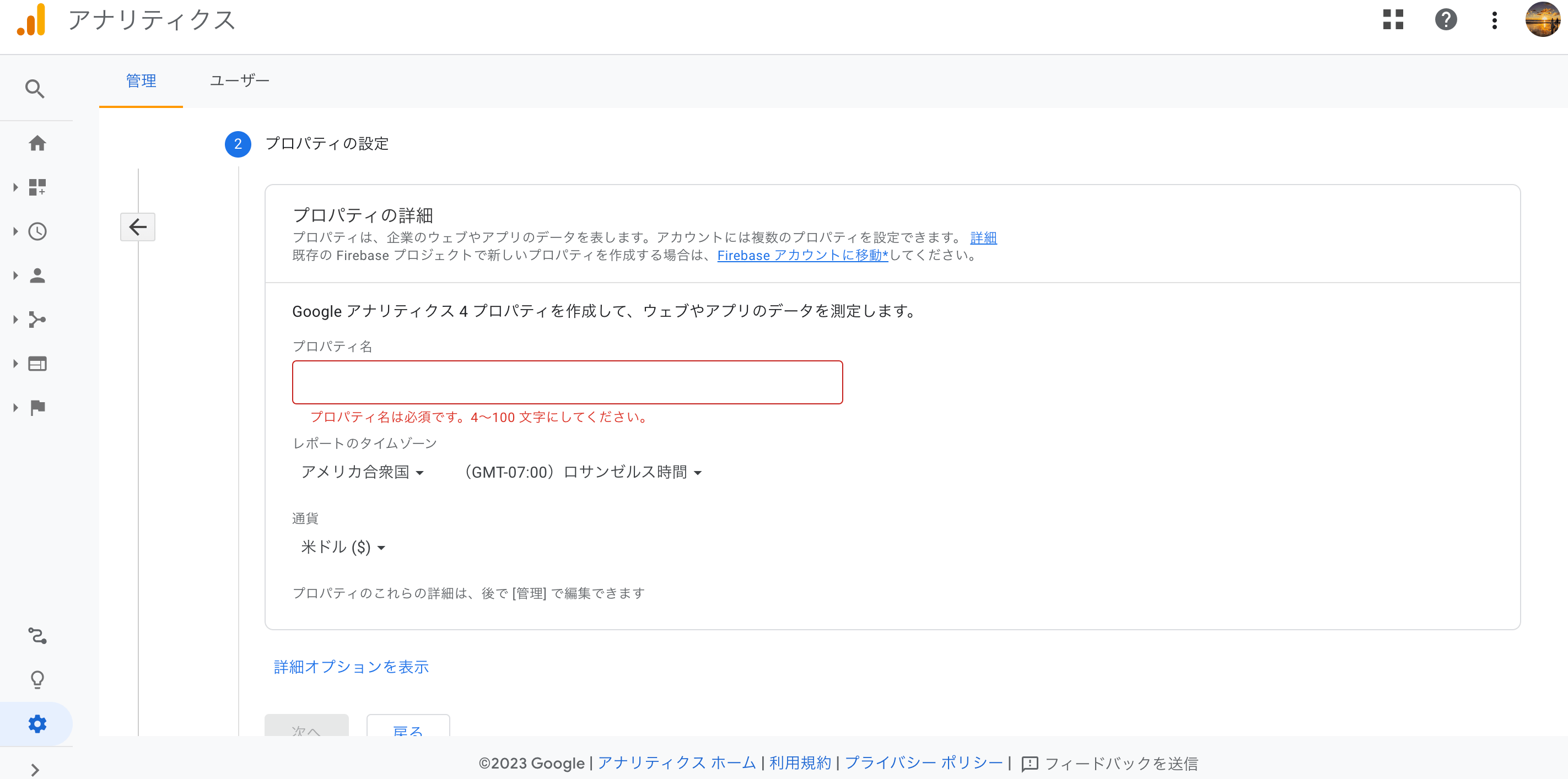Screen dimensions: 1568x779
Task: Open the audience person icon in sidebar
Action: [x=37, y=275]
